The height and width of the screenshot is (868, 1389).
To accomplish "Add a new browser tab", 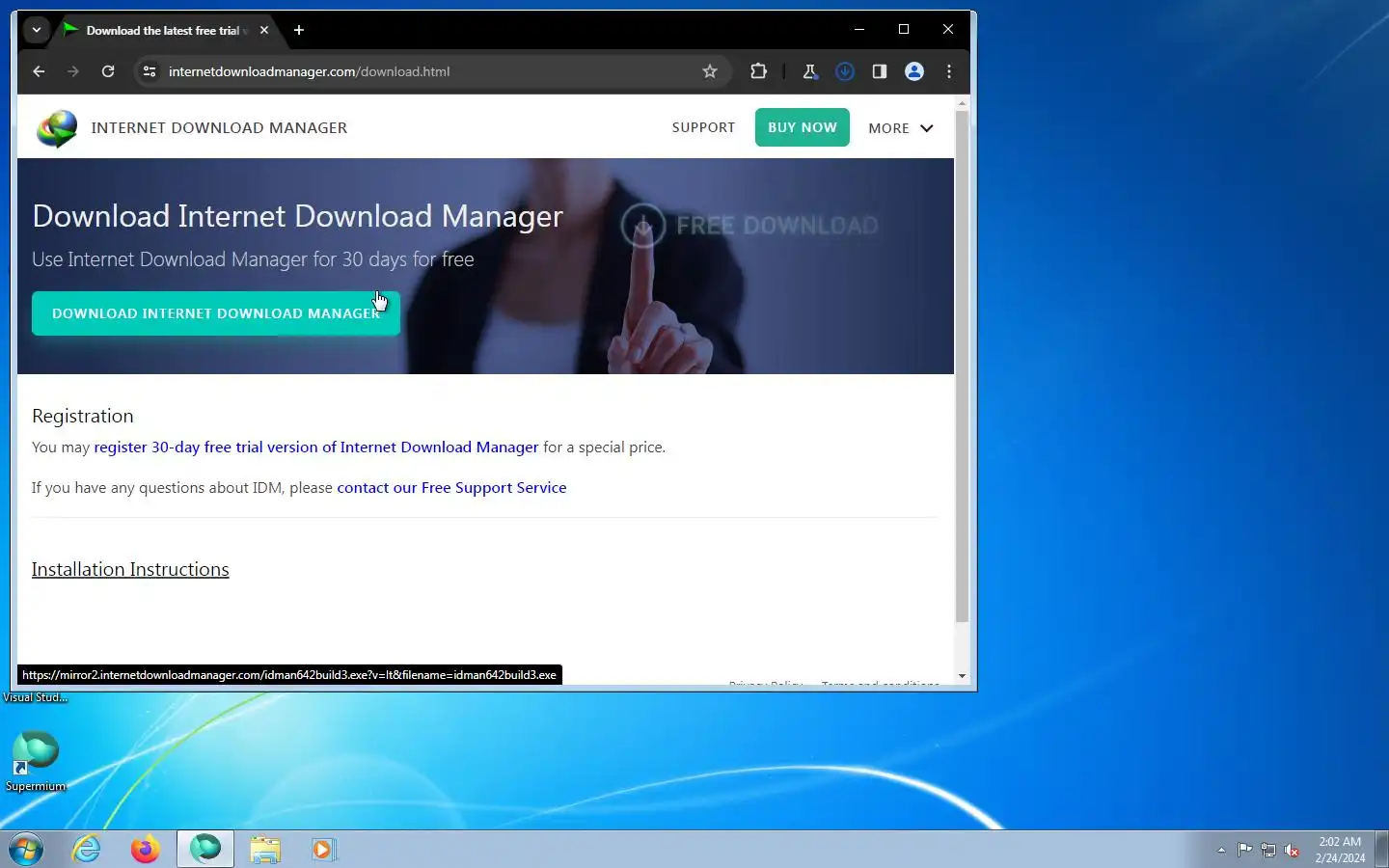I will click(x=299, y=30).
